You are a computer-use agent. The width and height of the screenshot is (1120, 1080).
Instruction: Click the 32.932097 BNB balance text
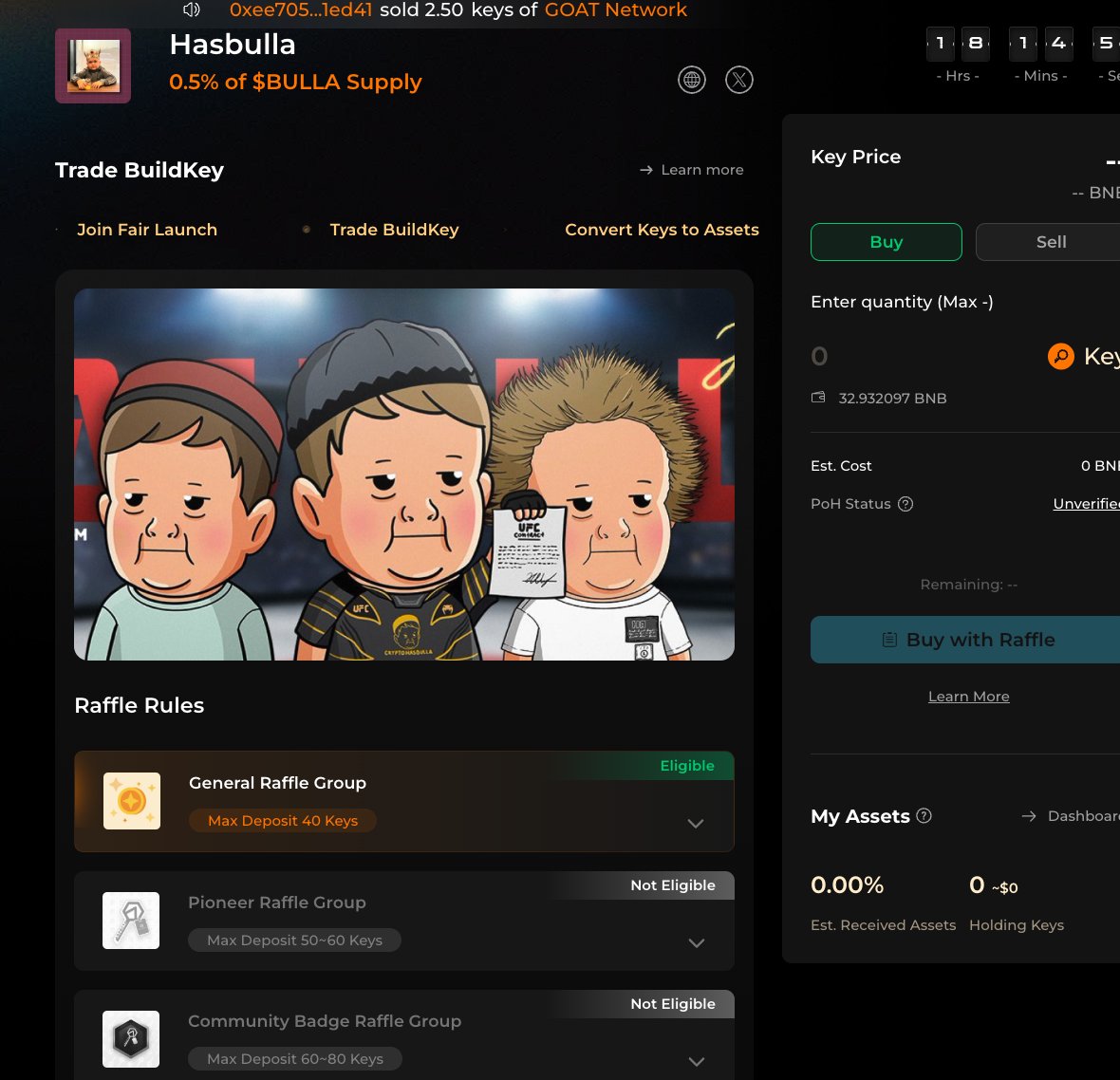click(x=892, y=398)
